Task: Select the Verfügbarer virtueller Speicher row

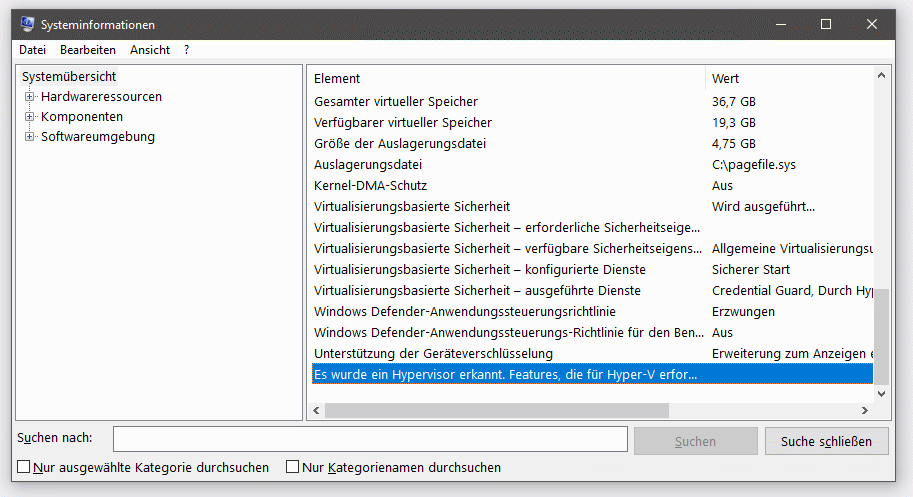Action: (592, 123)
